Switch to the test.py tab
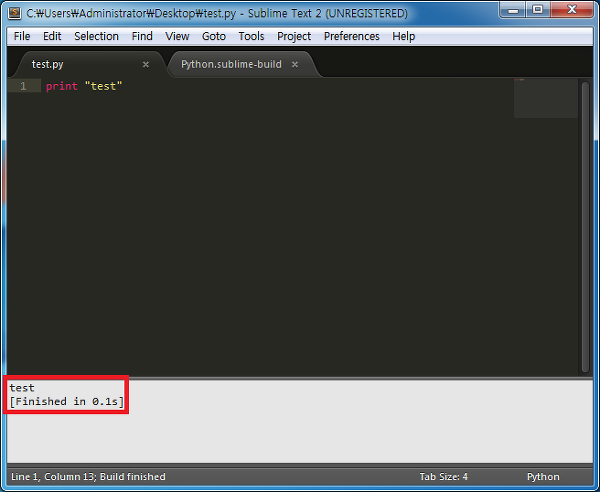The image size is (600, 492). click(x=90, y=64)
